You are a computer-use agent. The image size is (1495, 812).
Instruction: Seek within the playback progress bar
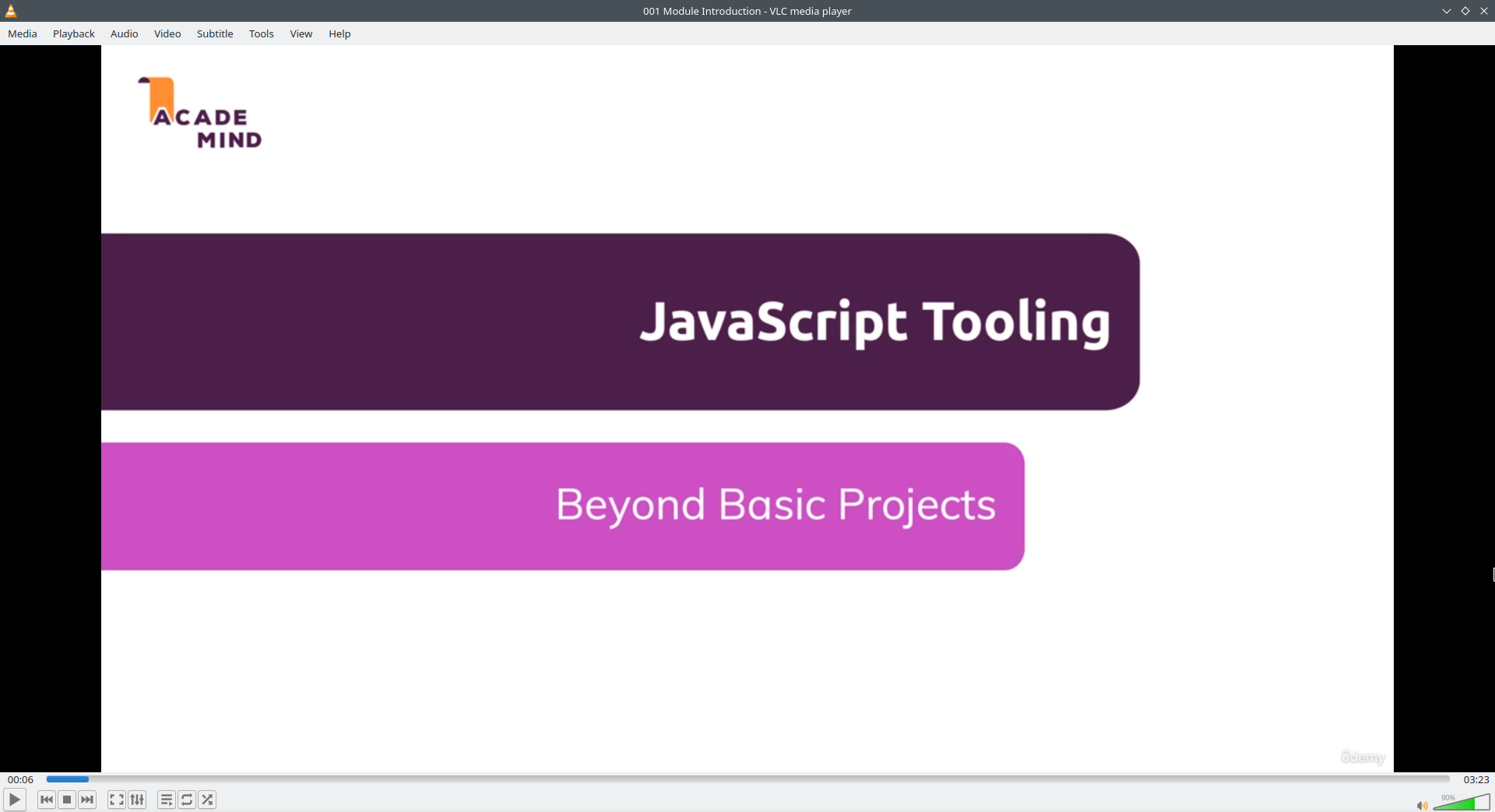click(747, 779)
